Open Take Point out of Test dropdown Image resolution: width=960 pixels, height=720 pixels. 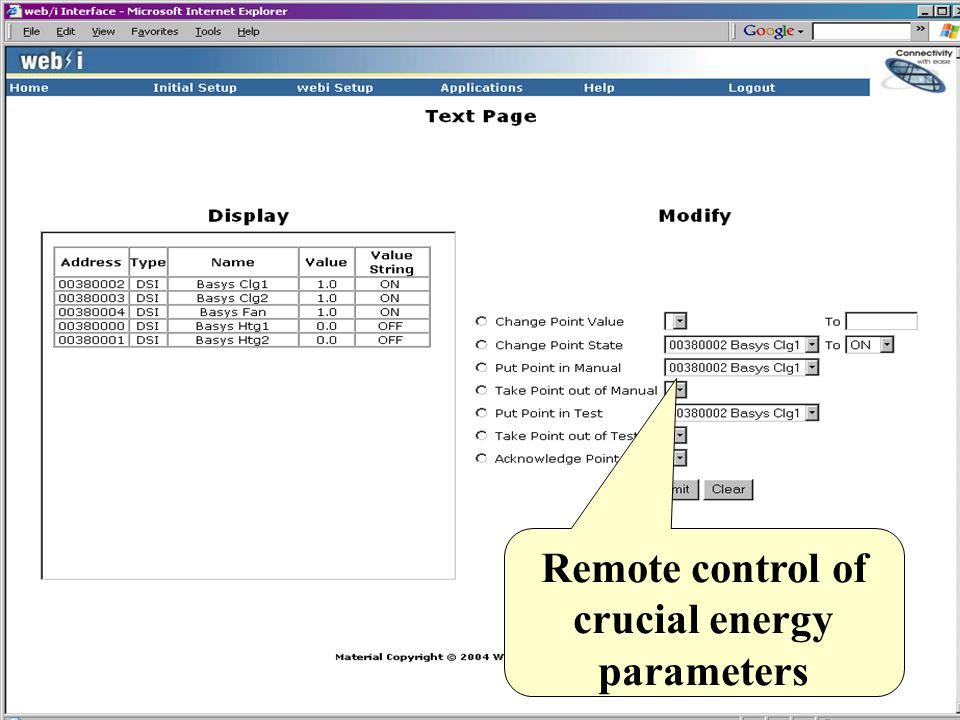click(x=680, y=435)
